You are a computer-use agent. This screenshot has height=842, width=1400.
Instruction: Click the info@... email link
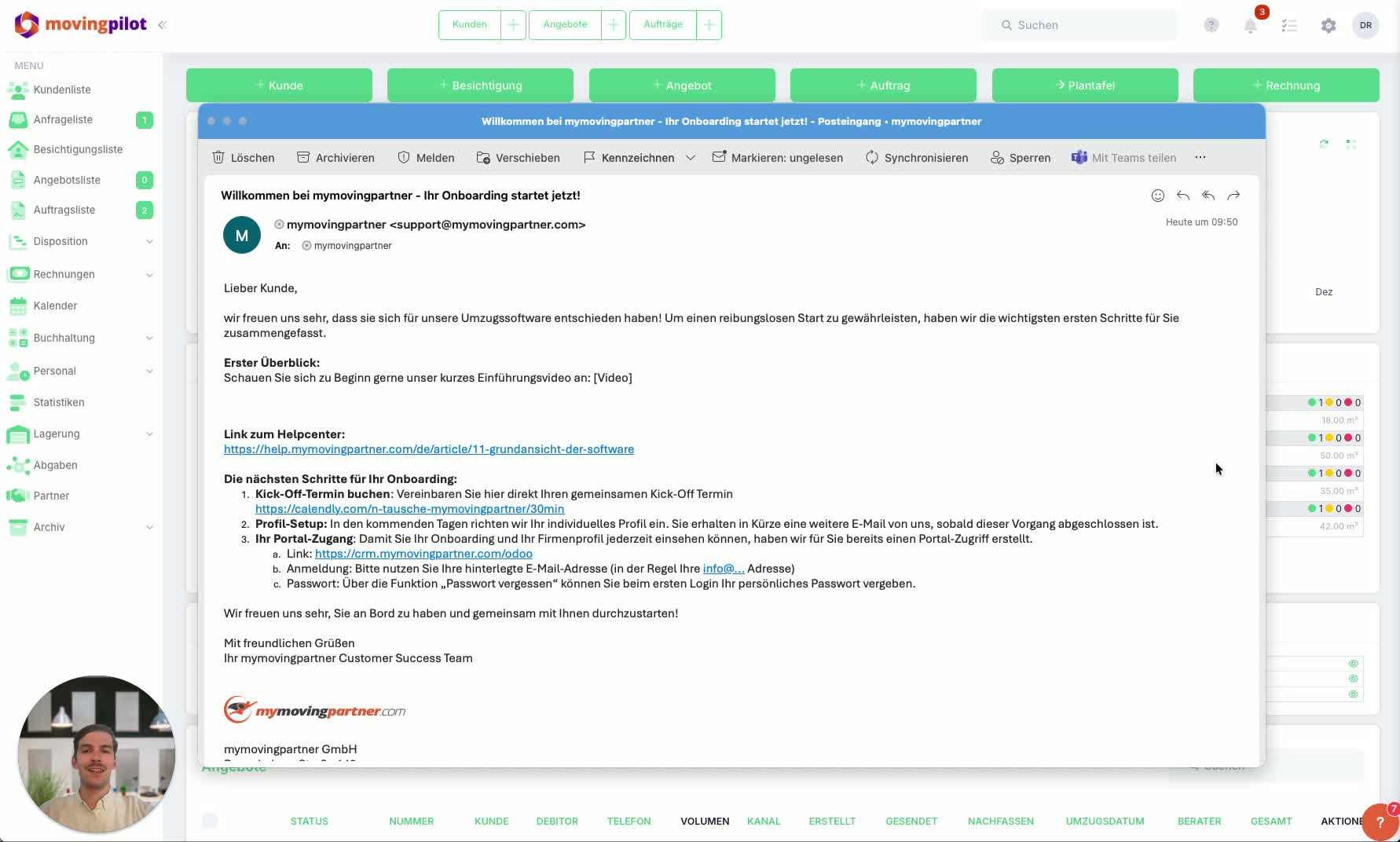coord(724,569)
